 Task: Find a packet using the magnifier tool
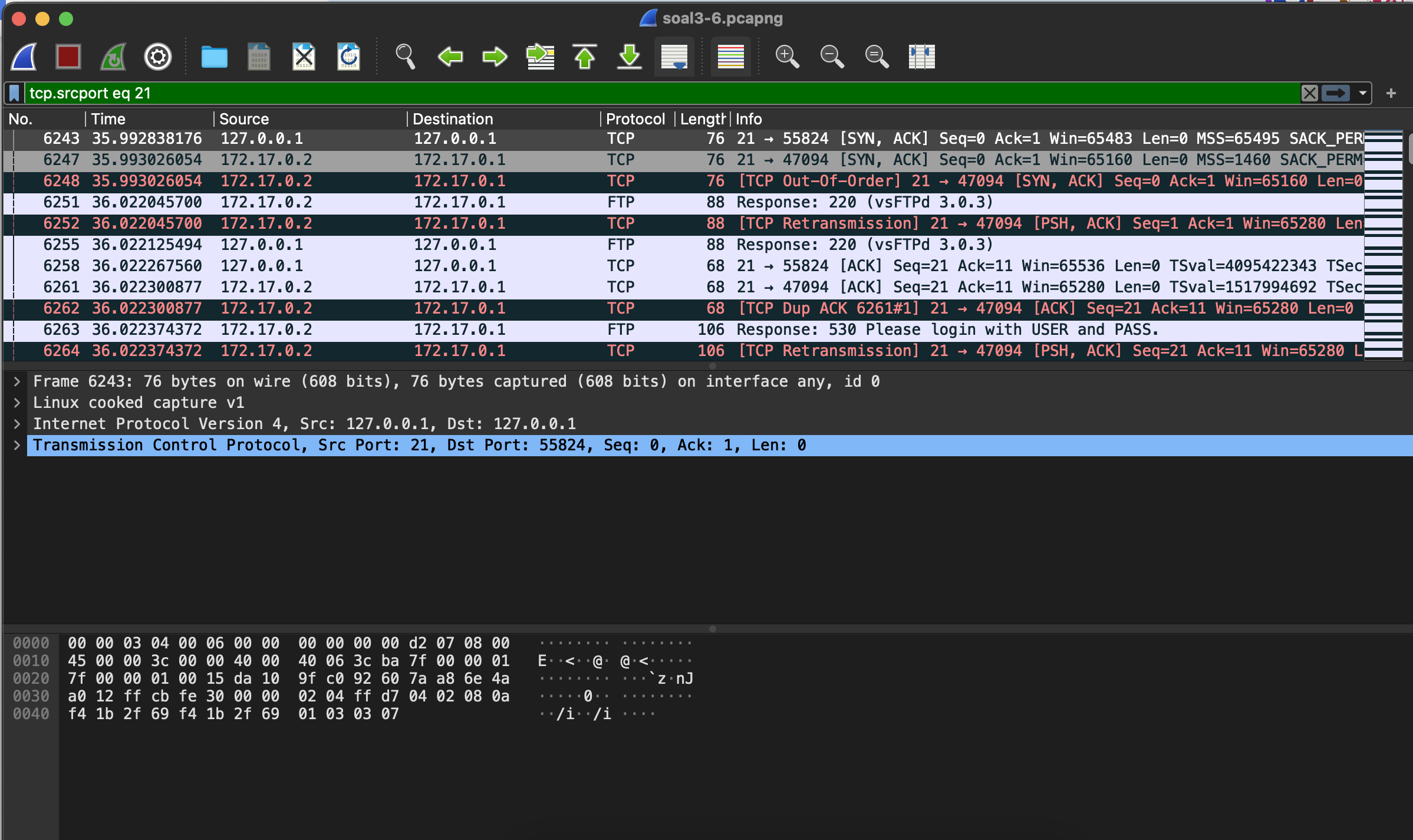[x=405, y=56]
